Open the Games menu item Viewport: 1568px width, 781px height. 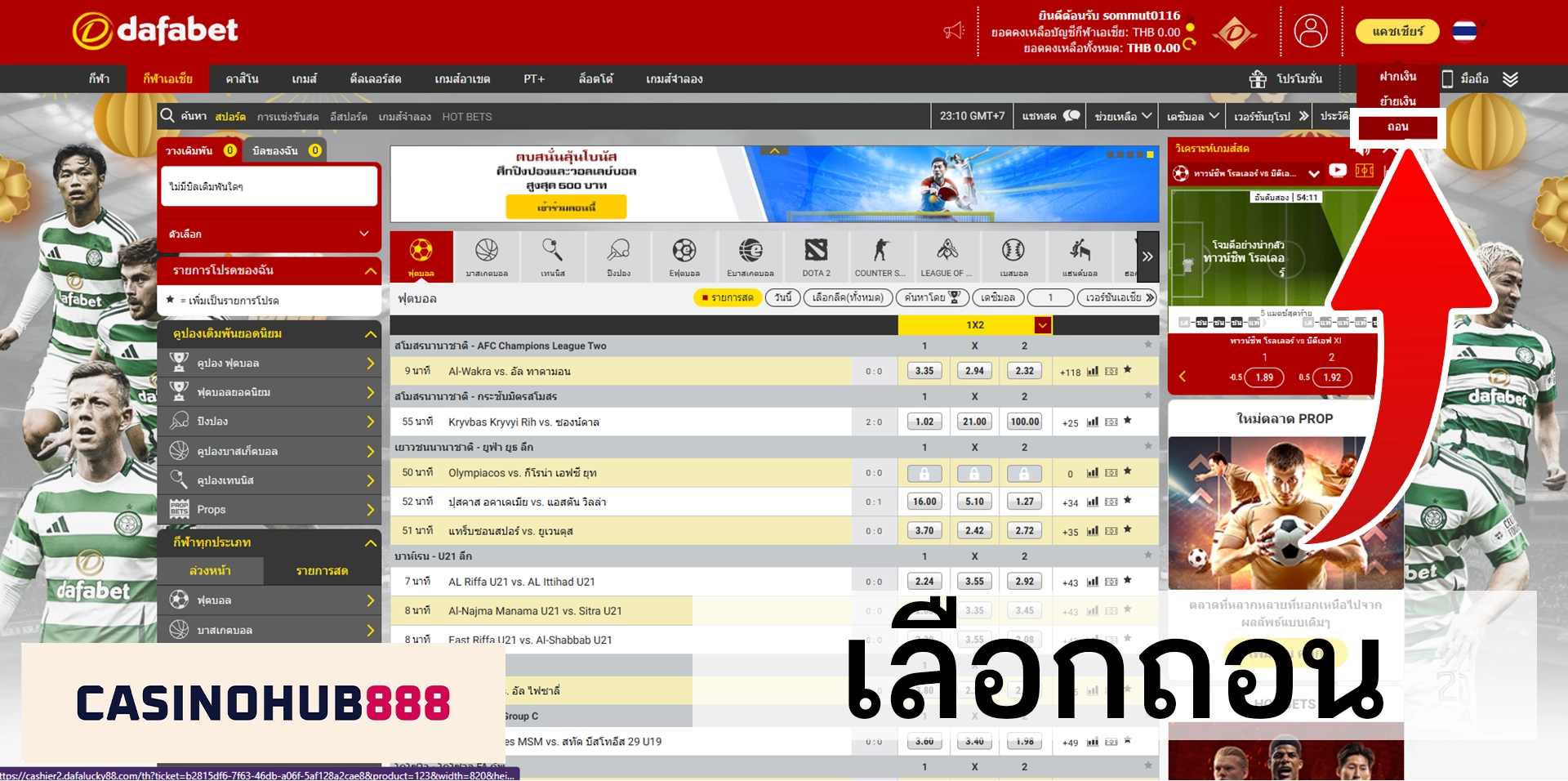305,78
